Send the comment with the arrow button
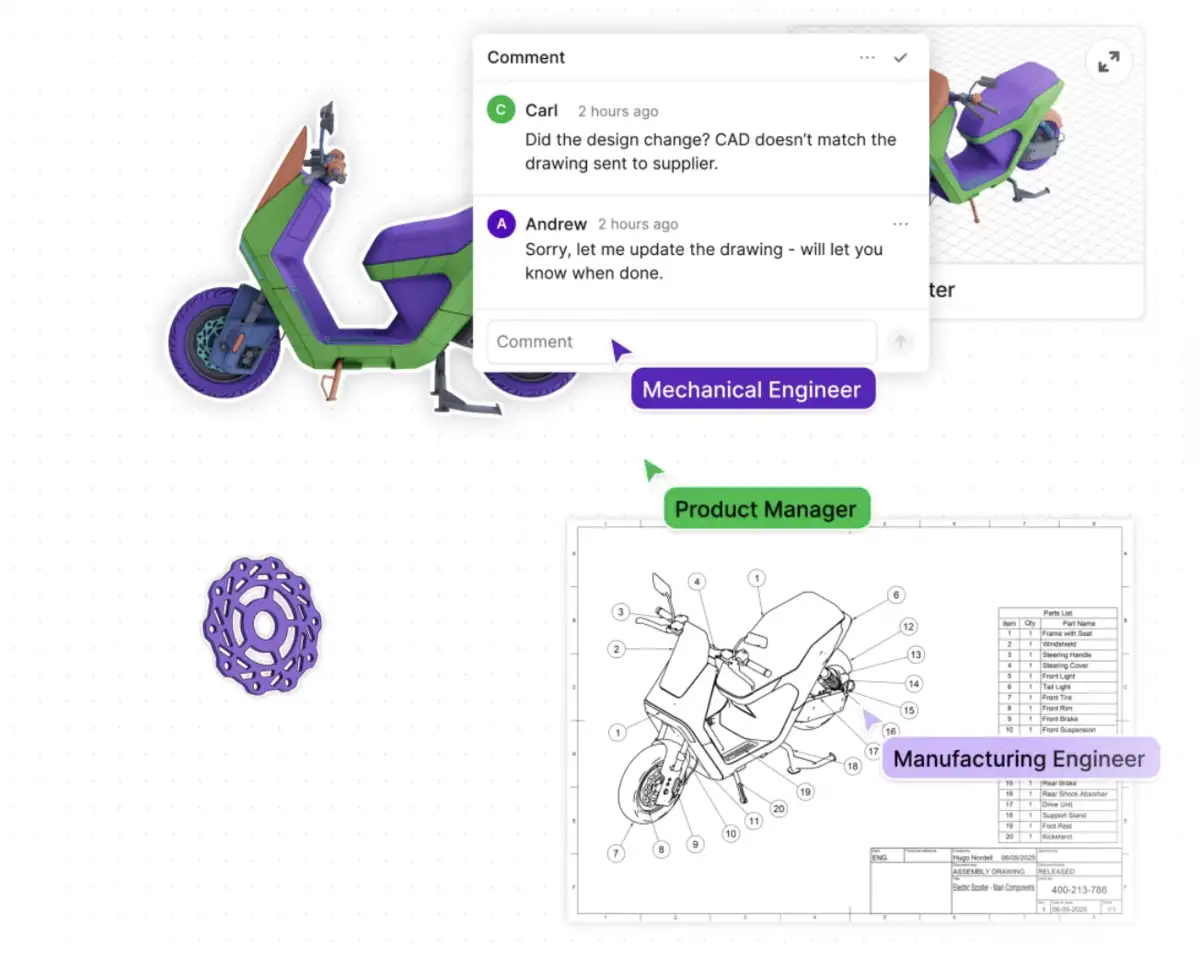The height and width of the screenshot is (959, 1200). coord(900,342)
